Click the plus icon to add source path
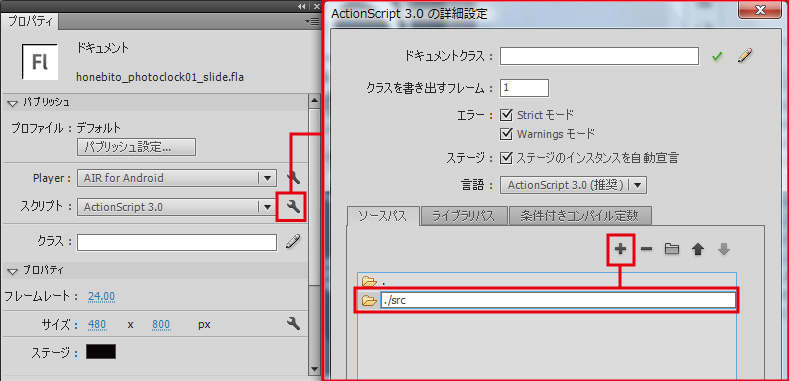 621,249
